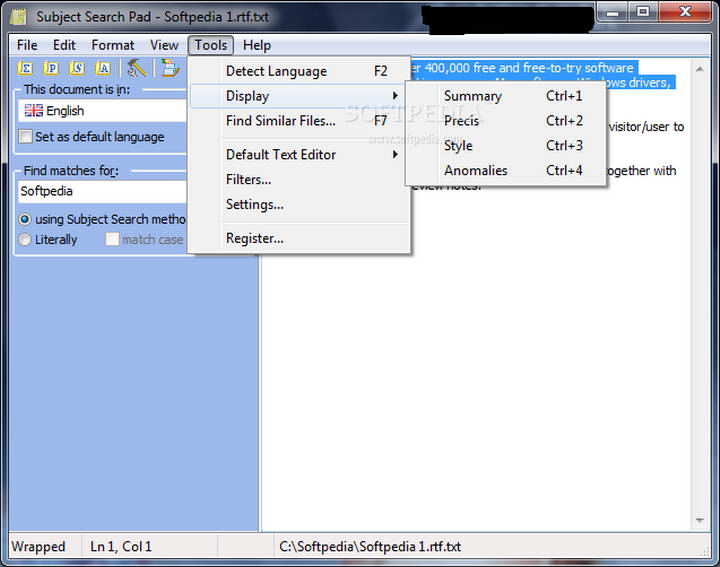Open the English language dropdown

102,111
